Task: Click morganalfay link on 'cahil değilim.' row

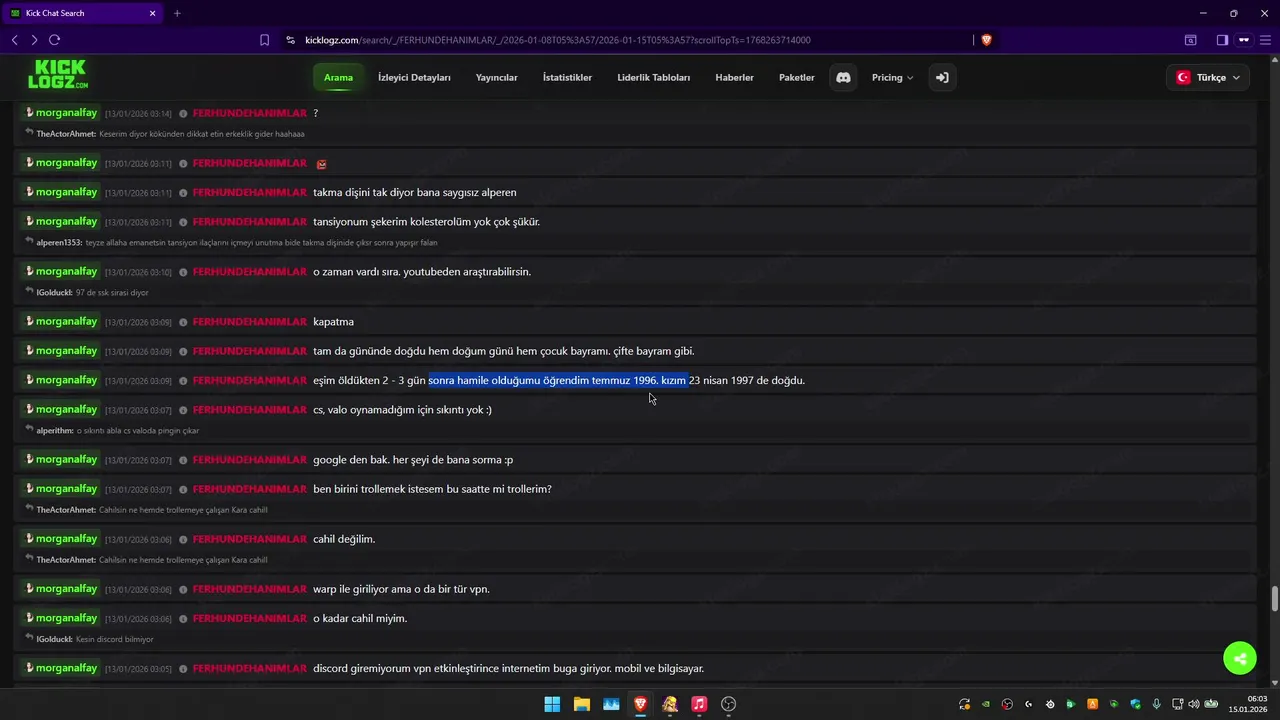Action: coord(67,539)
